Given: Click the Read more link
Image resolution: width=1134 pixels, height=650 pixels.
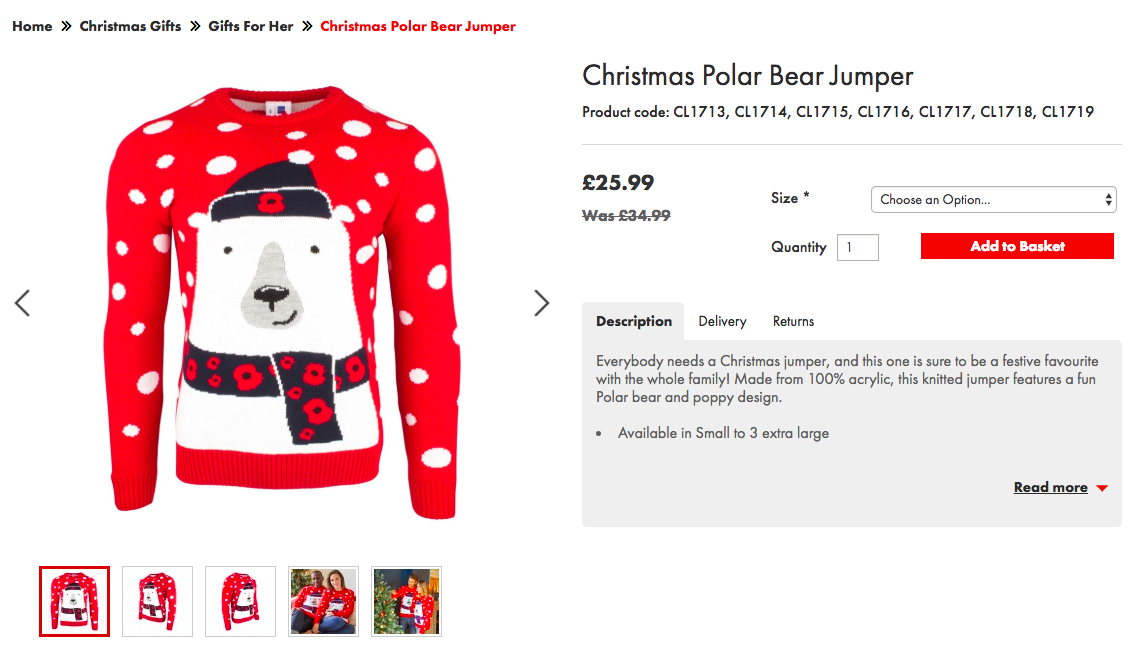Looking at the screenshot, I should 1050,487.
